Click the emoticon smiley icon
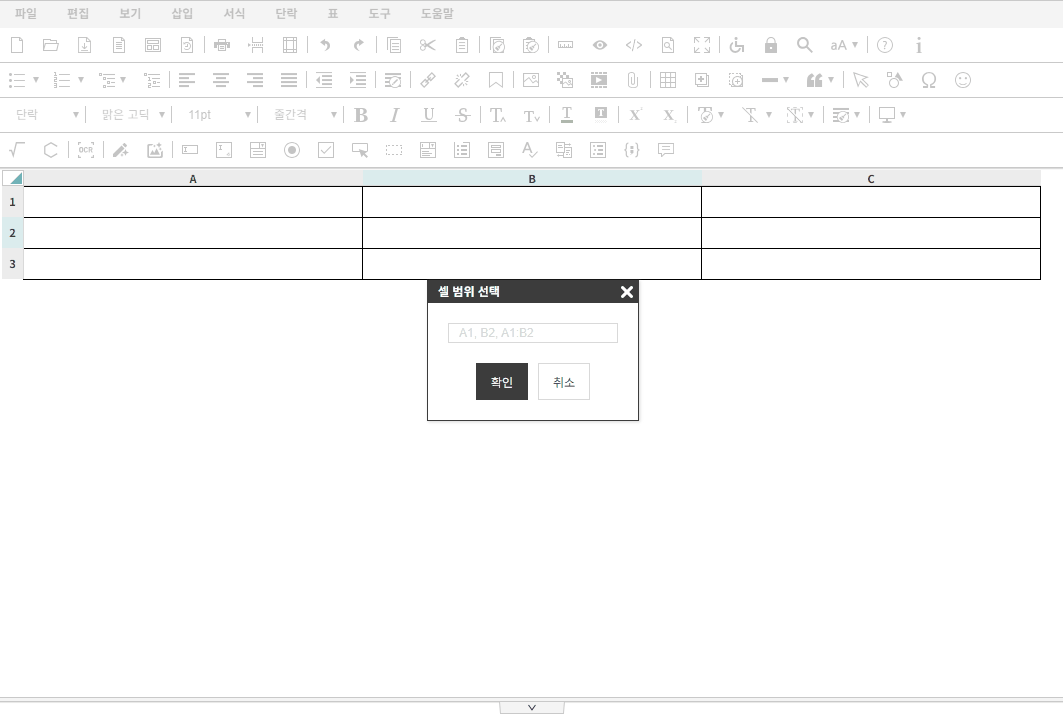This screenshot has width=1063, height=718. [963, 80]
